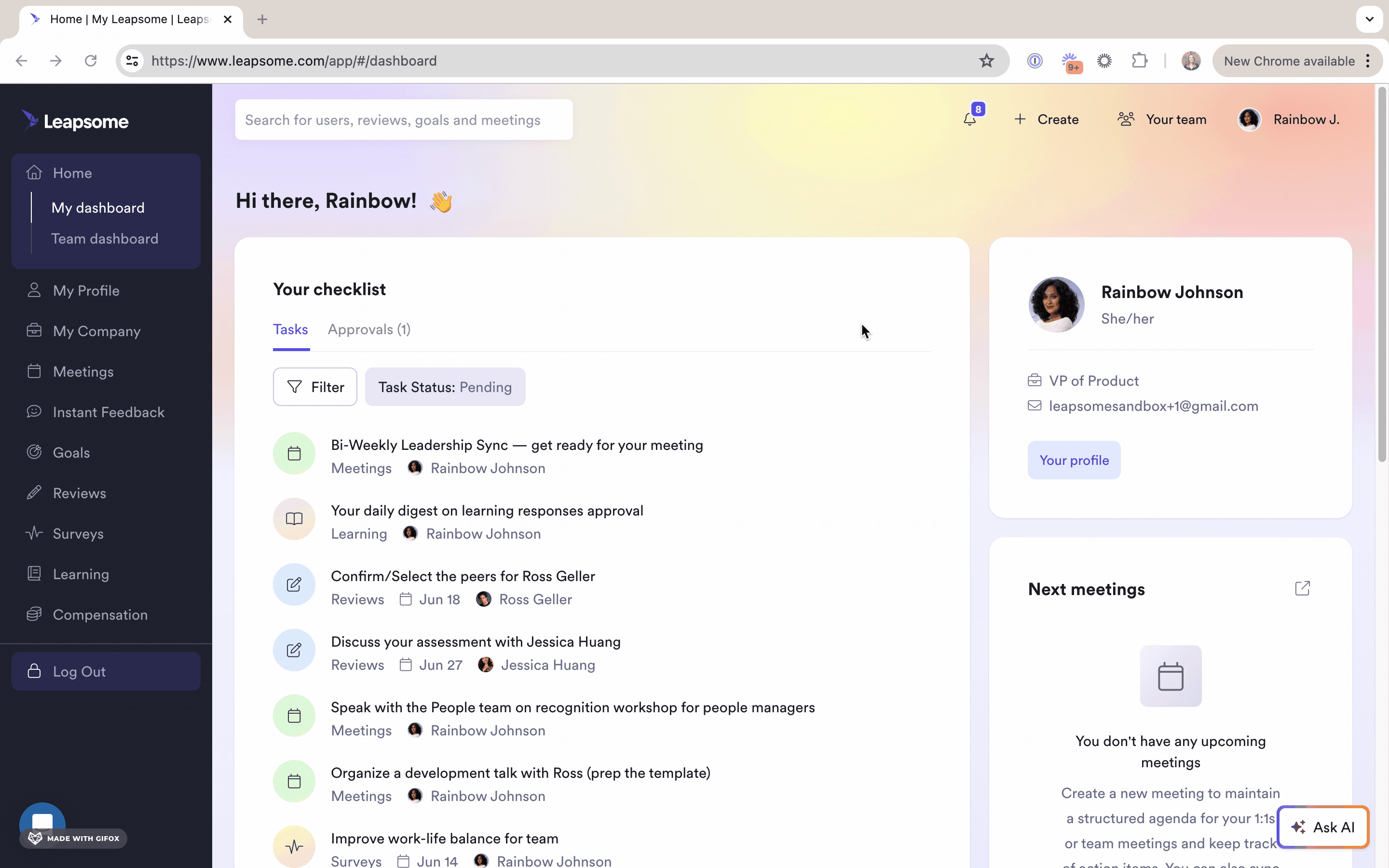Open My Profile in sidebar
This screenshot has width=1389, height=868.
click(86, 290)
